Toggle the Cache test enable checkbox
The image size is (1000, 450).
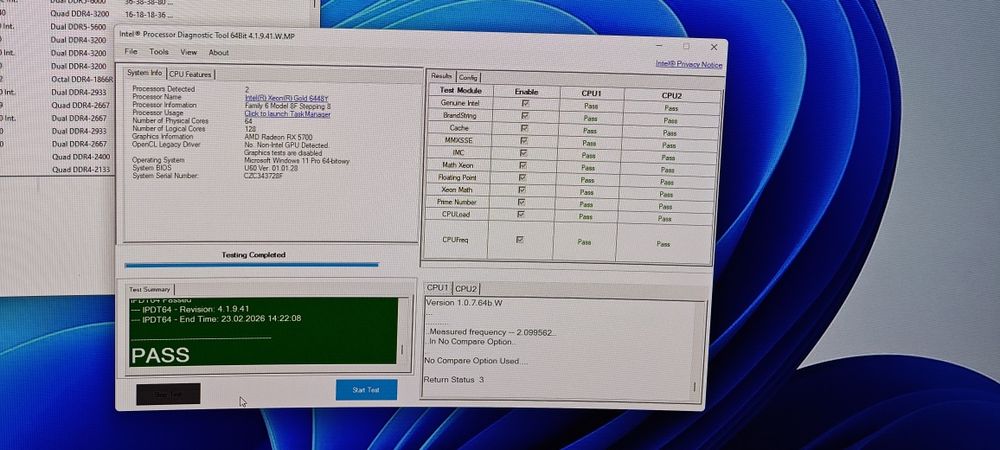coord(525,128)
